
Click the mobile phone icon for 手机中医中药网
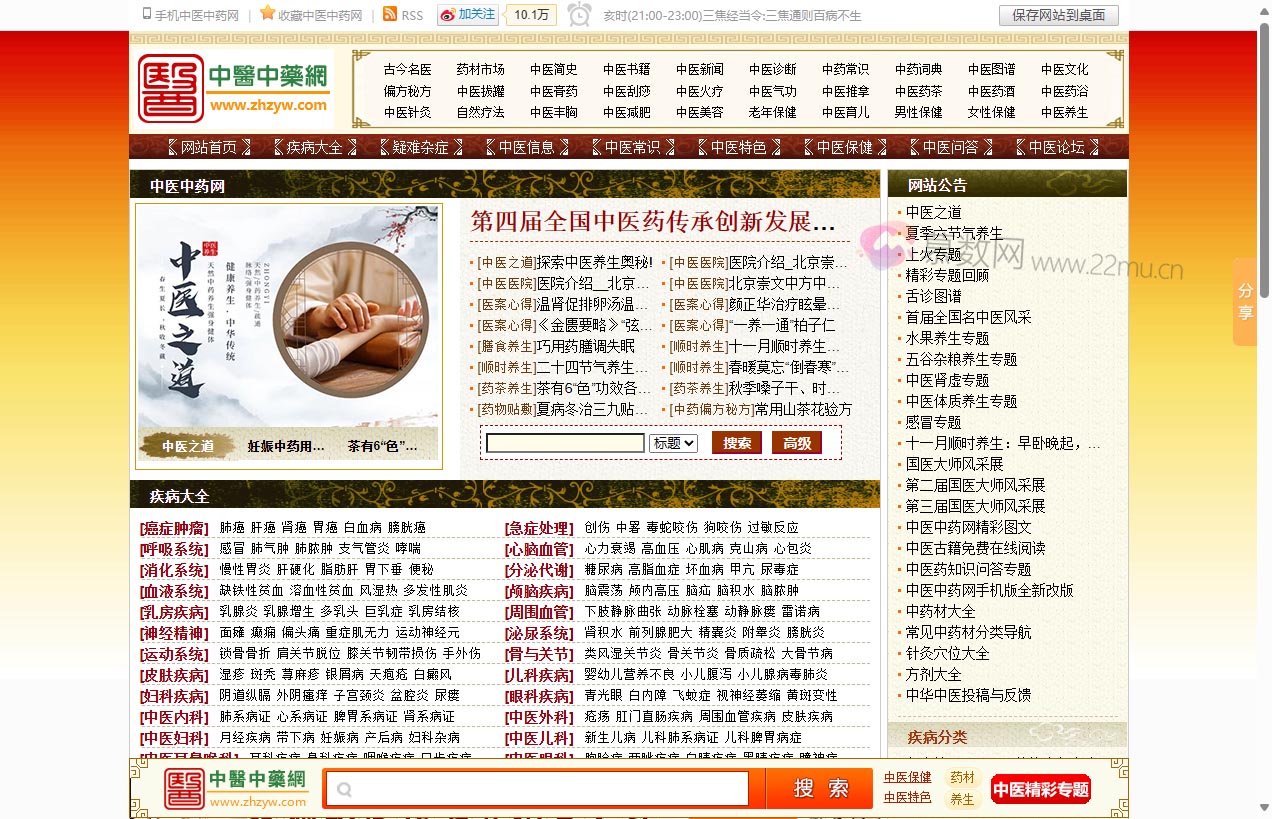coord(145,15)
